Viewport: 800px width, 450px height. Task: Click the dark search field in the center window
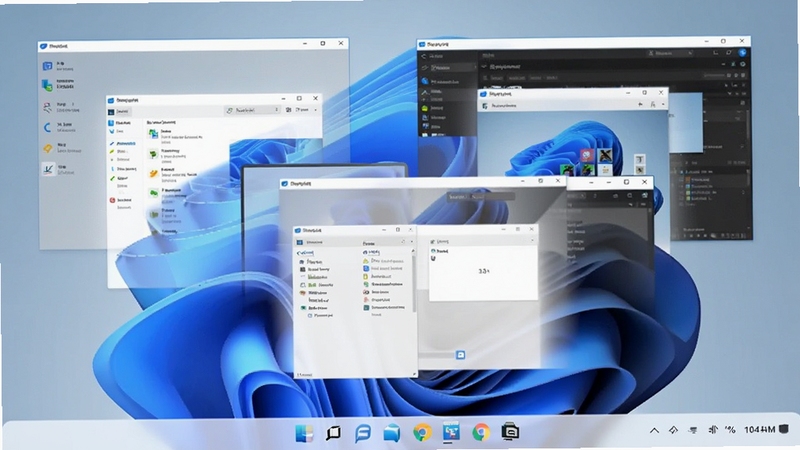[481, 196]
